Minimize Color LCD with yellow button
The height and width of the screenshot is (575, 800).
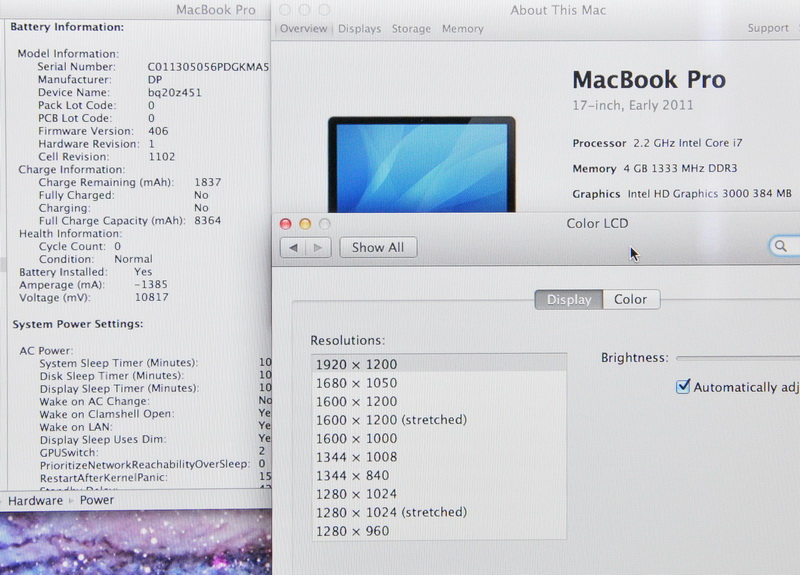[x=305, y=224]
